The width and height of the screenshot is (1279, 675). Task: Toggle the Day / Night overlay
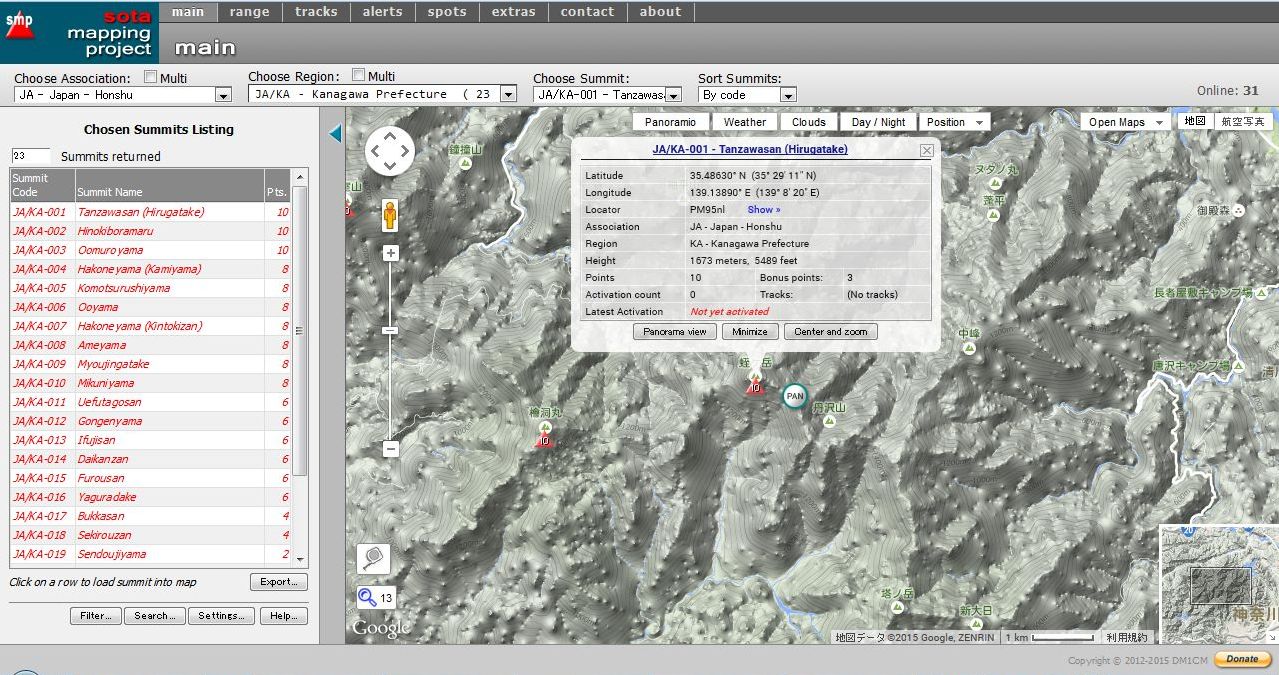click(x=878, y=122)
